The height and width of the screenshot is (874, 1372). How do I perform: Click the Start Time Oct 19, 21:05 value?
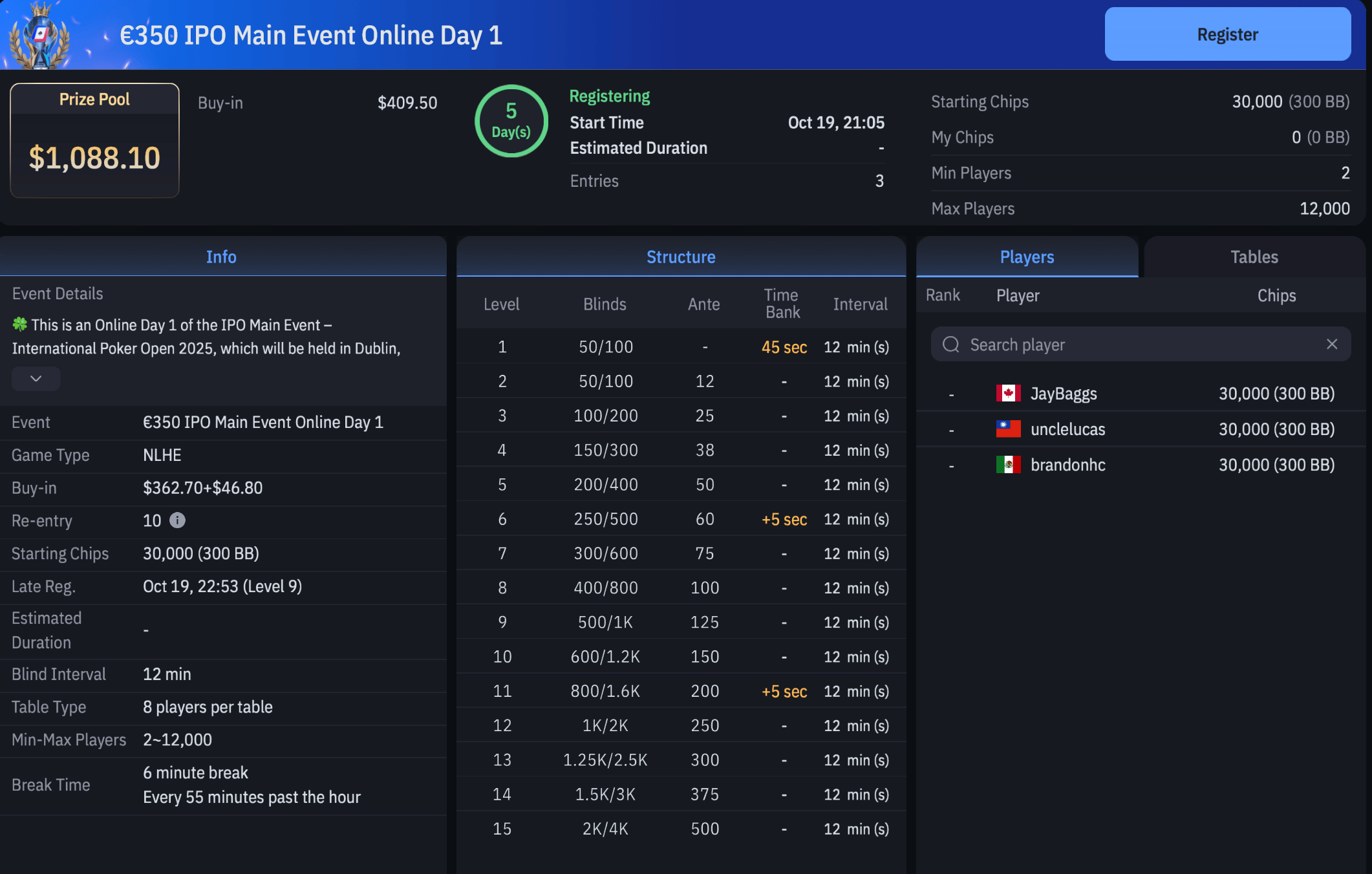coord(836,122)
